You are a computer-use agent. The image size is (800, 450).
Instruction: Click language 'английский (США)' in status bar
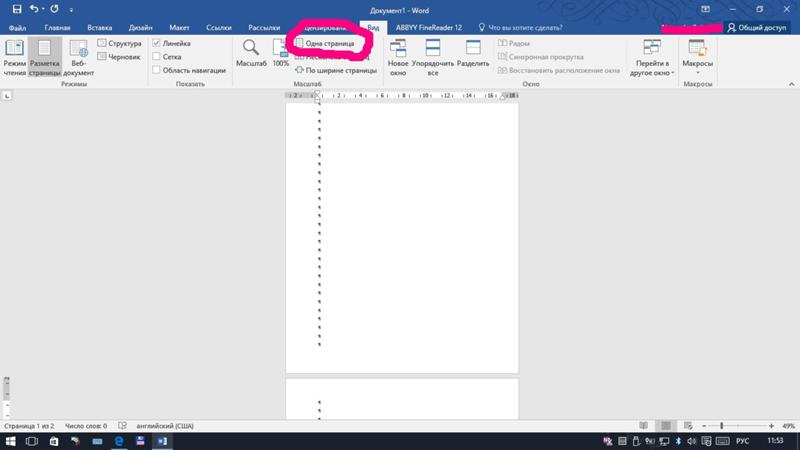(x=165, y=426)
